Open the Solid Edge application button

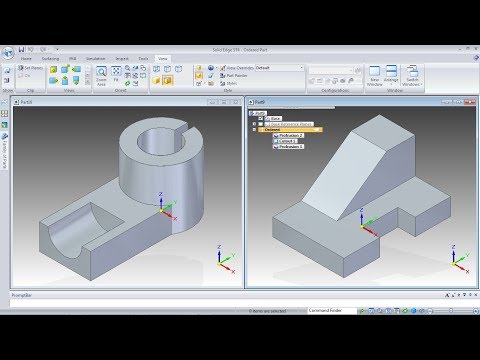pyautogui.click(x=8, y=53)
